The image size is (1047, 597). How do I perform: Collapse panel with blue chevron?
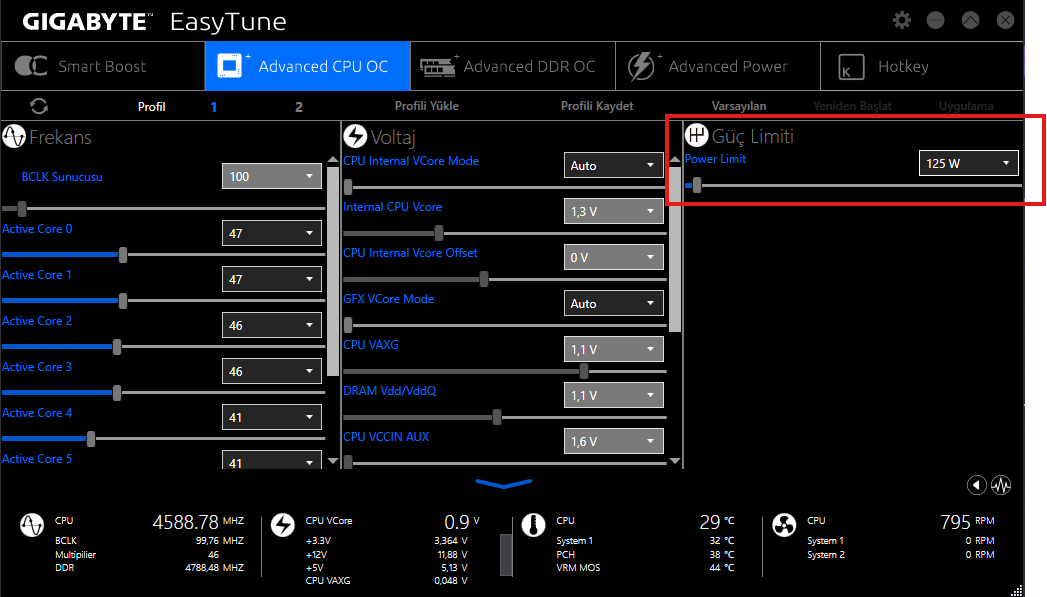503,483
